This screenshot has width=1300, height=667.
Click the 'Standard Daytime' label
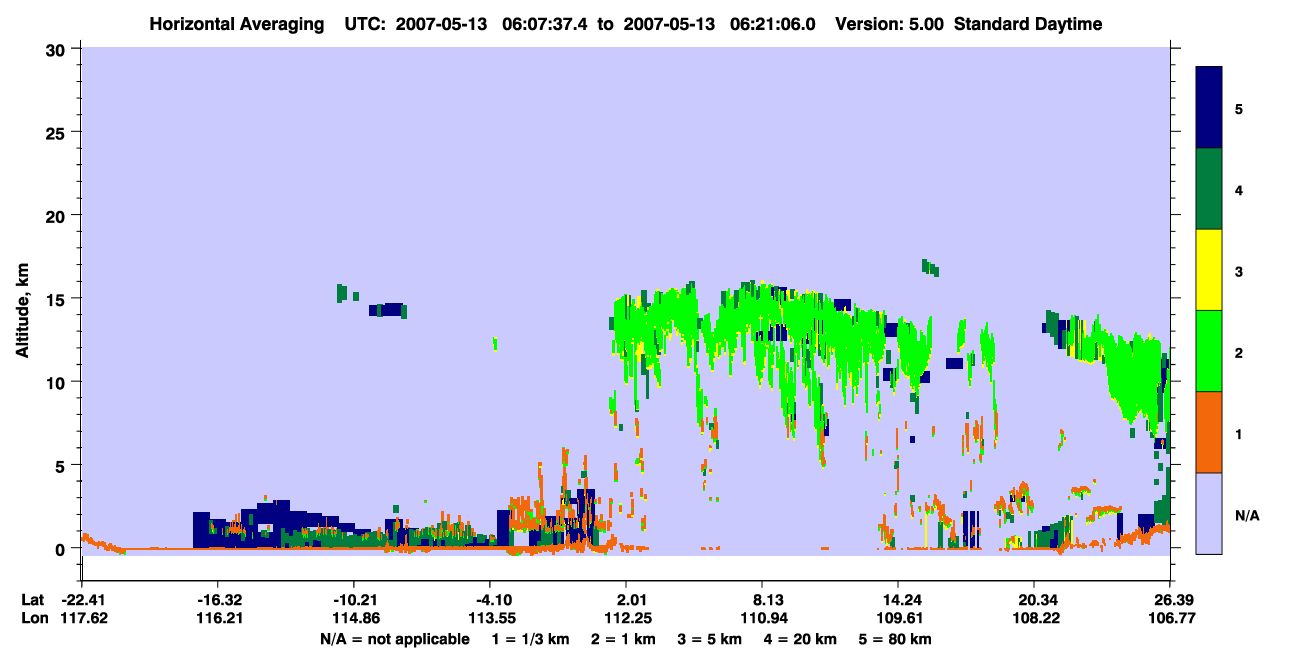pos(1028,24)
